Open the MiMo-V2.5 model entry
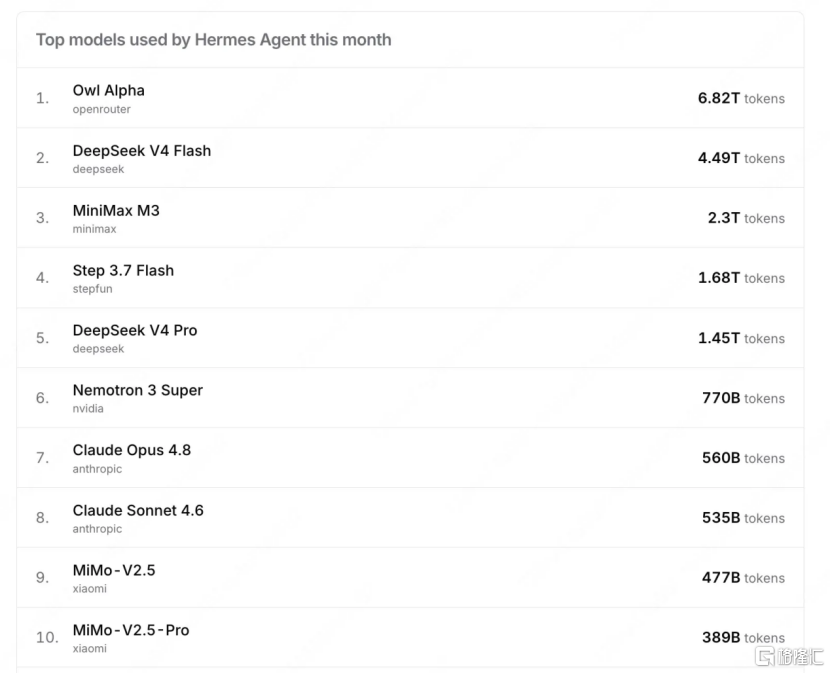The height and width of the screenshot is (673, 830). click(114, 570)
